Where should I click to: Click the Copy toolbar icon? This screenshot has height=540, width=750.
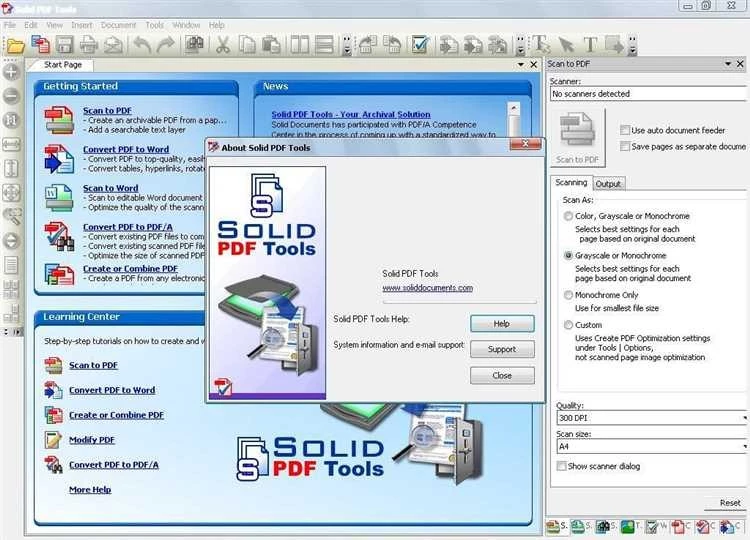[247, 45]
